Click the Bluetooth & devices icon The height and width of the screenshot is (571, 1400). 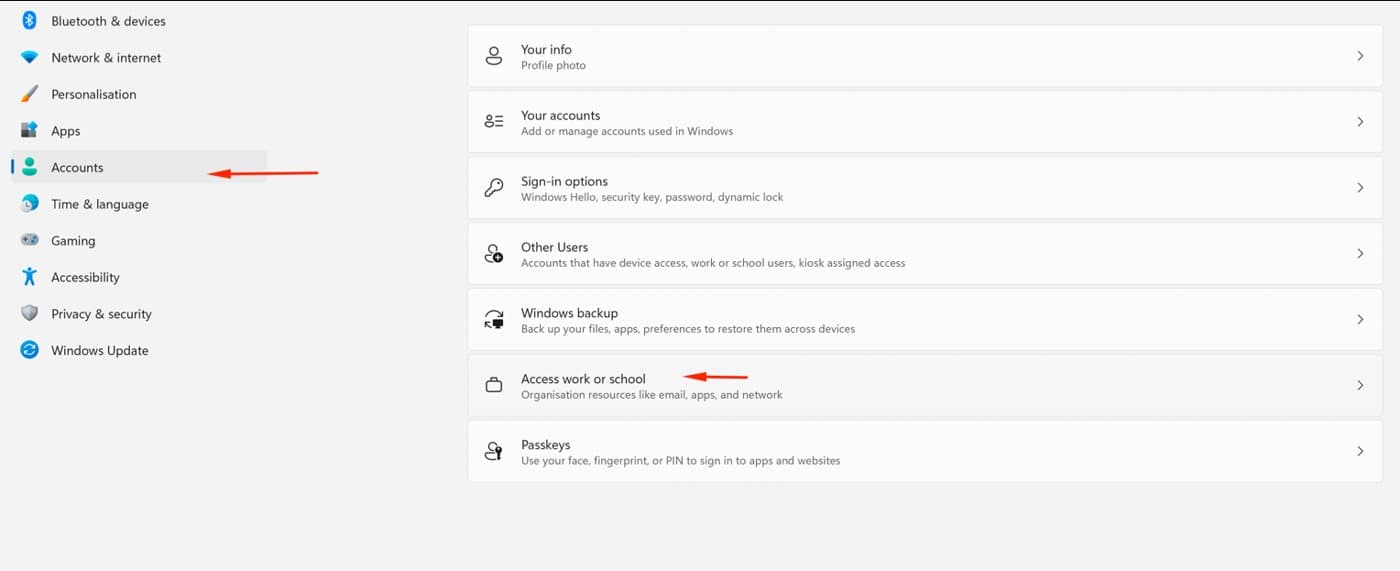[30, 20]
